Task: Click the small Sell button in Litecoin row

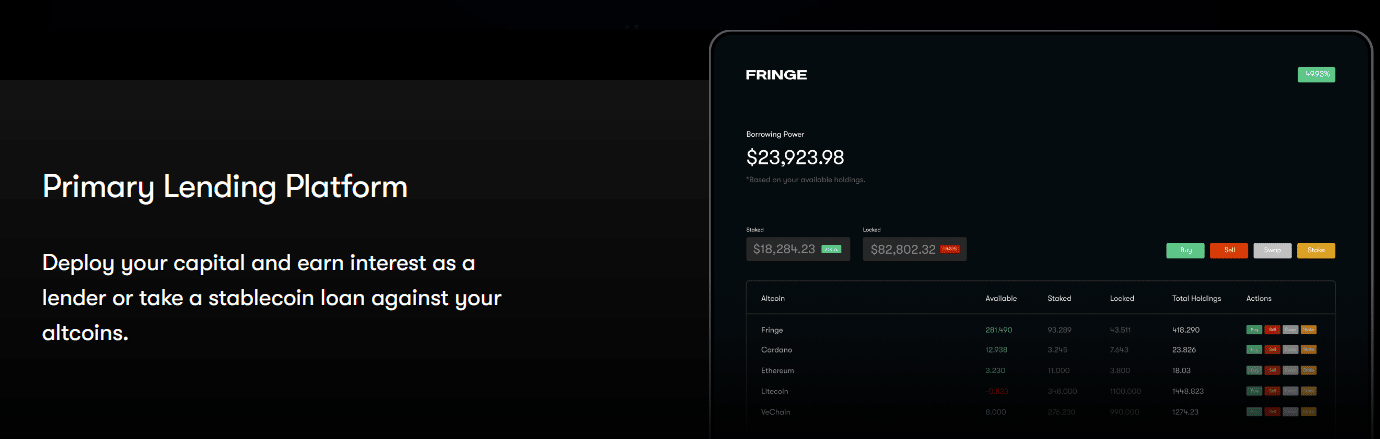Action: 1272,391
